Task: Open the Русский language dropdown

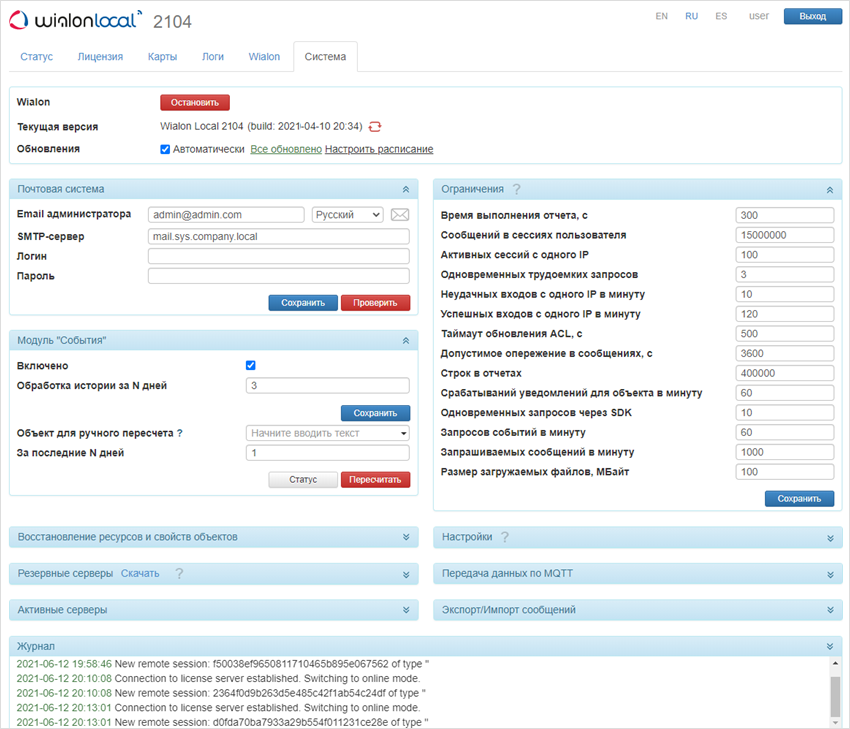Action: 347,215
